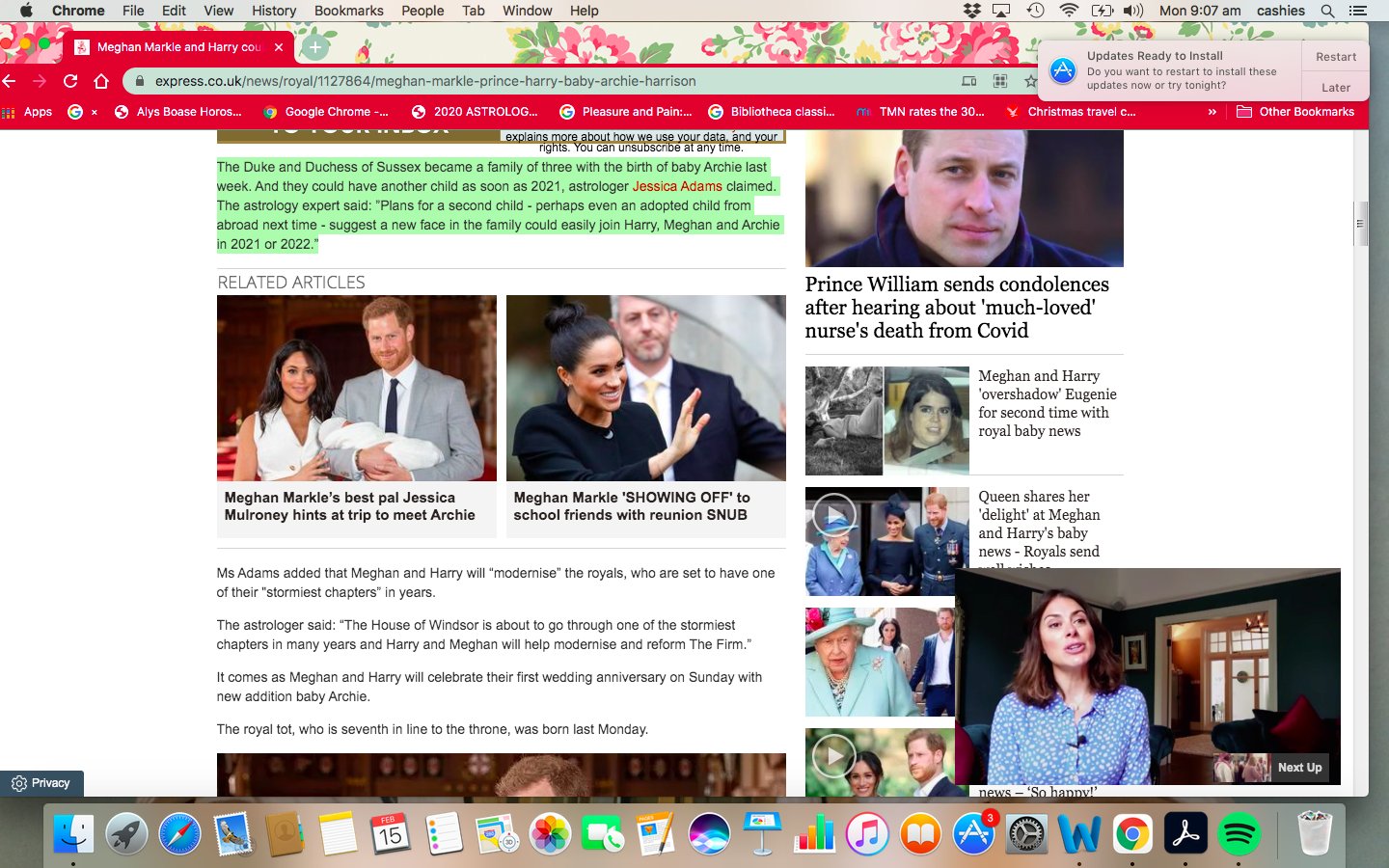
Task: Play the Meghan and Harry outdoors video thumbnail
Action: (x=834, y=755)
